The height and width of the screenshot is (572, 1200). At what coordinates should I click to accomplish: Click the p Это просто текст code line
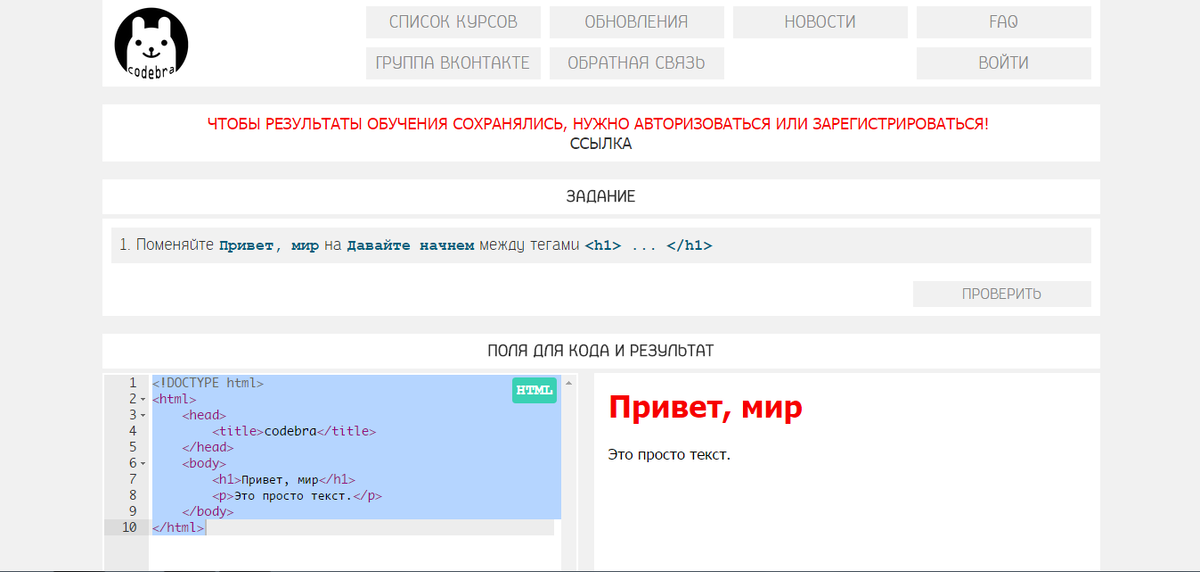pyautogui.click(x=297, y=495)
